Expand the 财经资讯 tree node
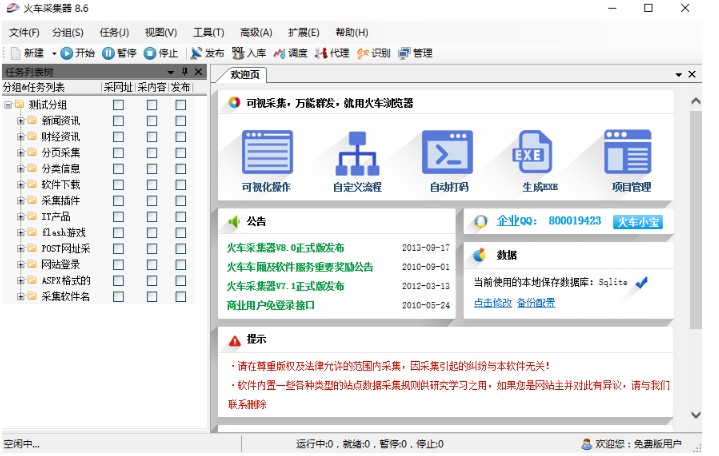719x456 pixels. pos(21,137)
